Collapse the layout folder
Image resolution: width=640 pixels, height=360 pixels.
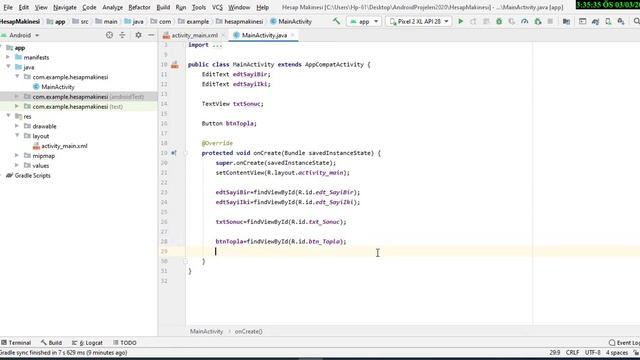click(x=17, y=136)
